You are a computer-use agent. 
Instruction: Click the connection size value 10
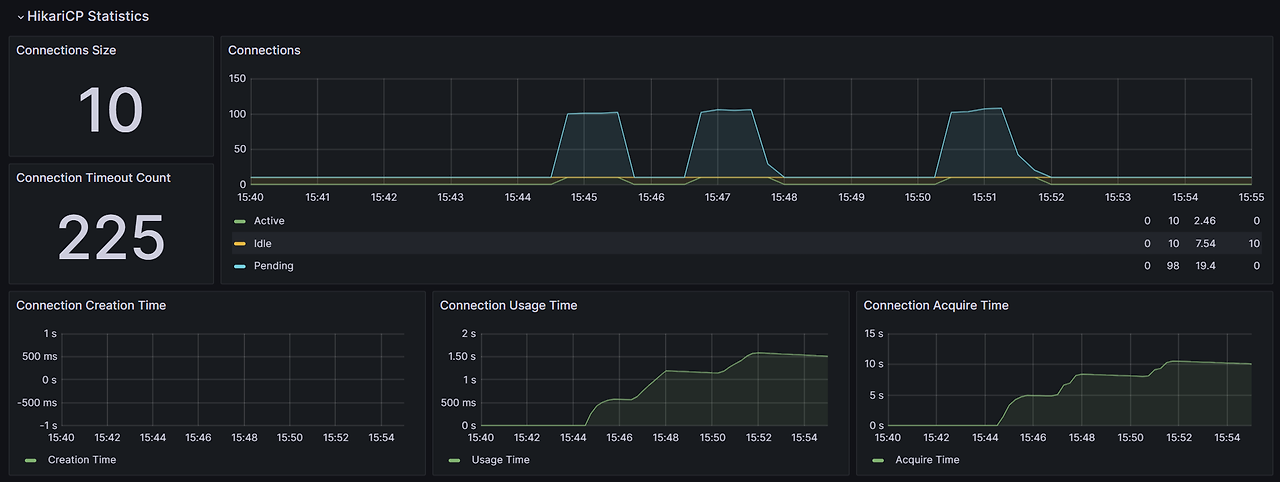pos(111,109)
